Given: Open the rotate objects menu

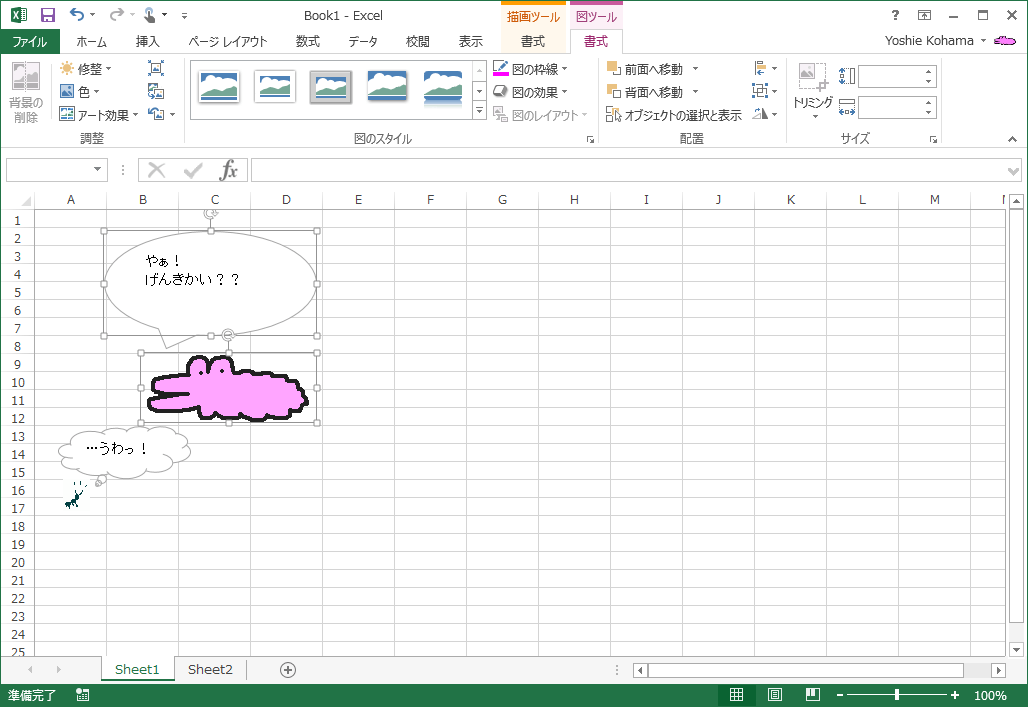Looking at the screenshot, I should pos(764,114).
